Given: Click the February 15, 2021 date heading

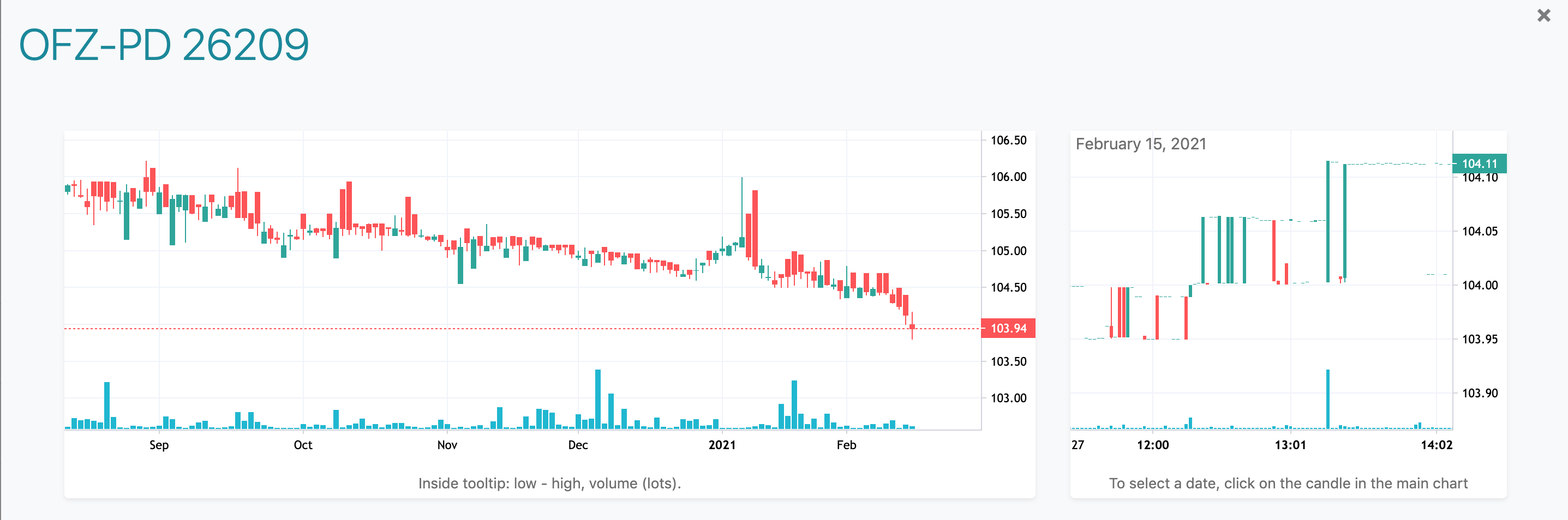Looking at the screenshot, I should 1142,145.
